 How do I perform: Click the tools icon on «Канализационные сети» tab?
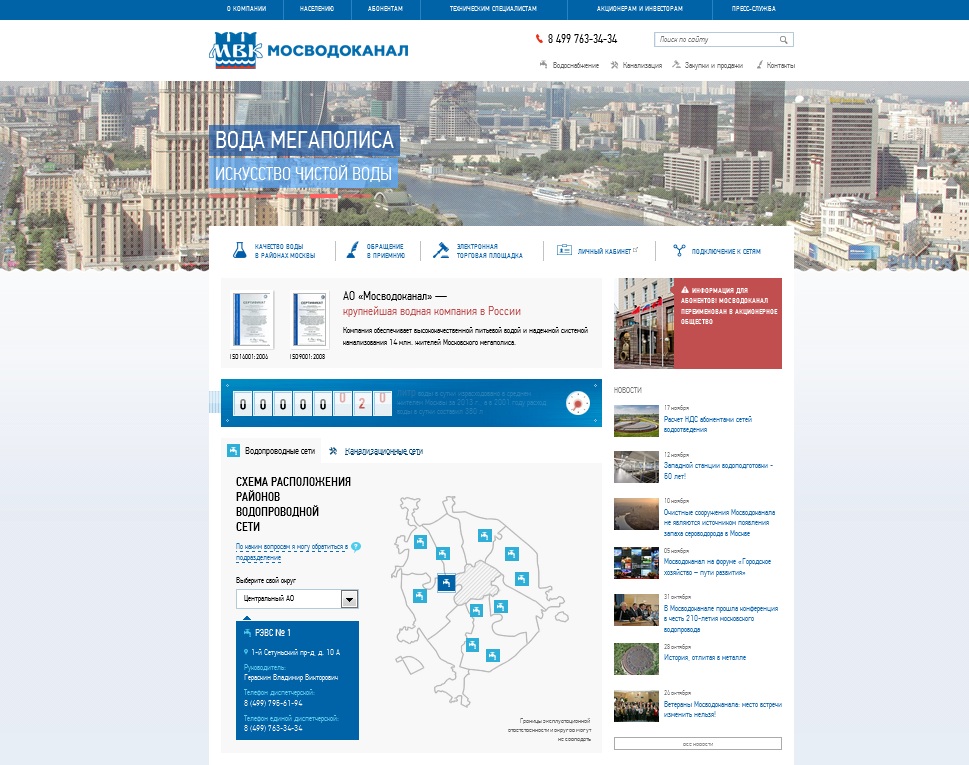click(x=333, y=450)
